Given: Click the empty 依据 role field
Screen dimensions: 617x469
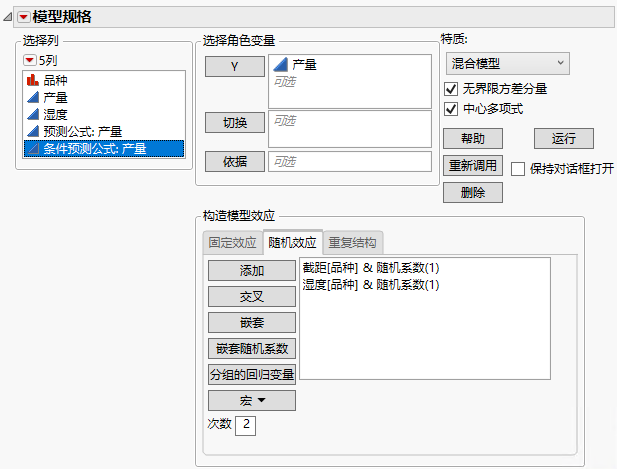Looking at the screenshot, I should [x=350, y=161].
